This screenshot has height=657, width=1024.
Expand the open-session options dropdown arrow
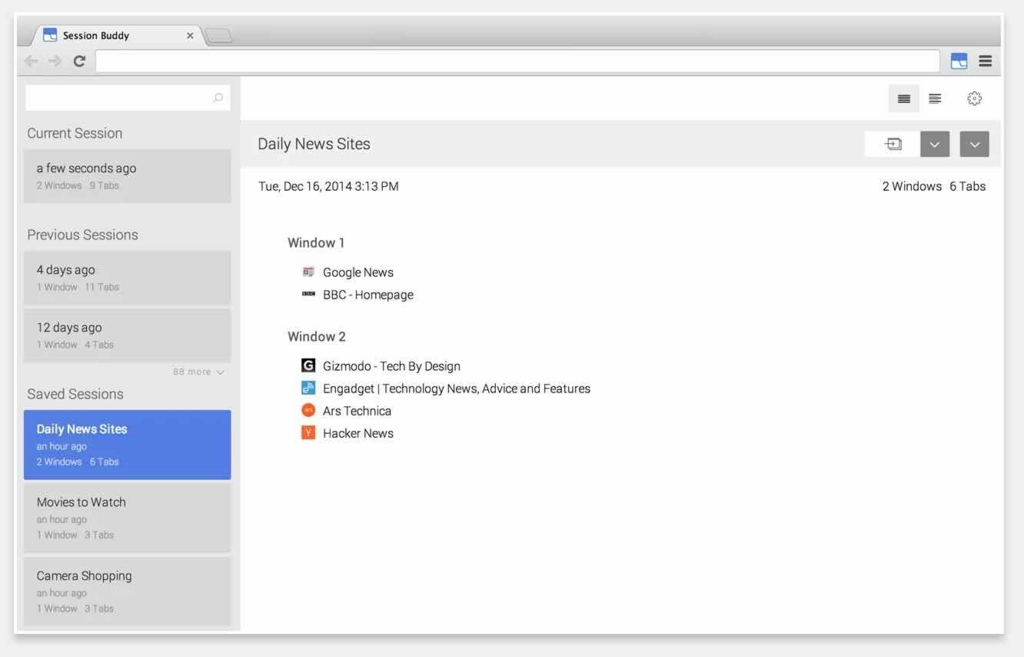(935, 144)
